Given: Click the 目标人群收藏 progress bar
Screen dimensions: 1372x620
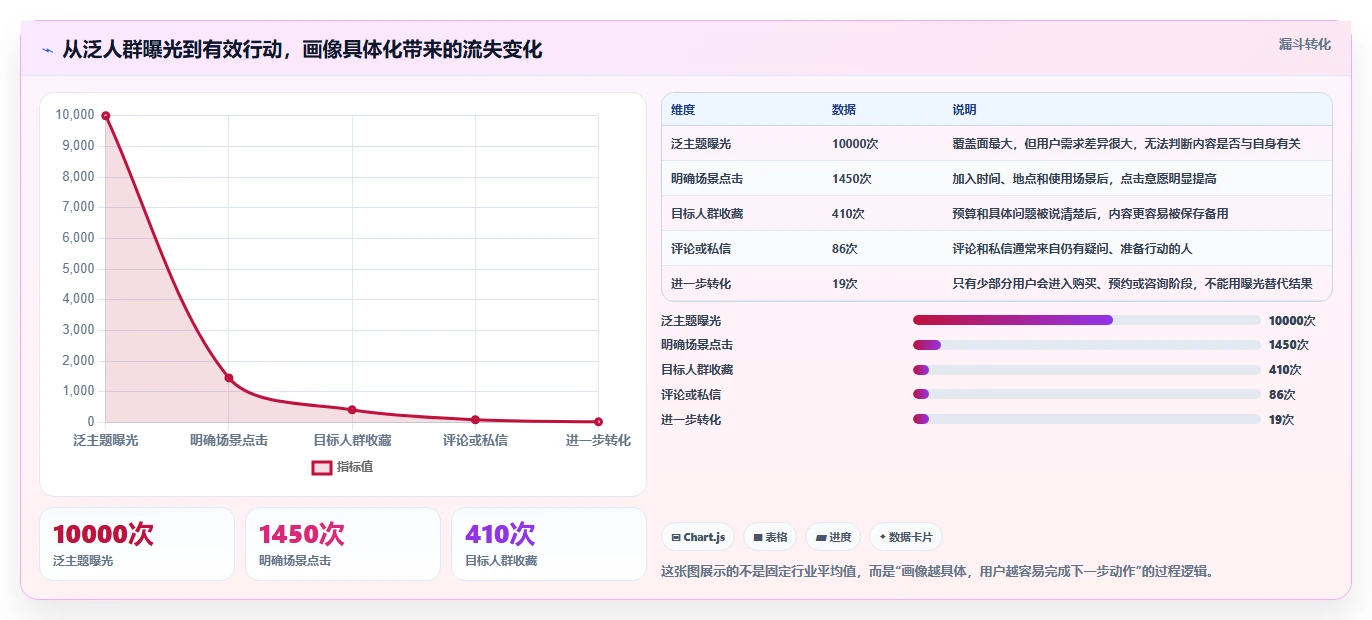Looking at the screenshot, I should pos(1086,370).
